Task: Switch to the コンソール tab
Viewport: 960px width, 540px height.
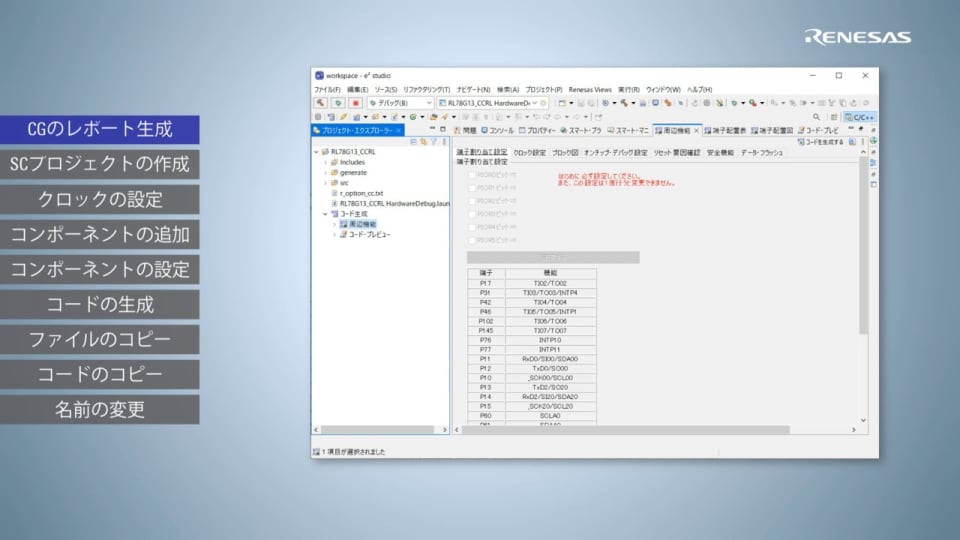Action: [497, 130]
